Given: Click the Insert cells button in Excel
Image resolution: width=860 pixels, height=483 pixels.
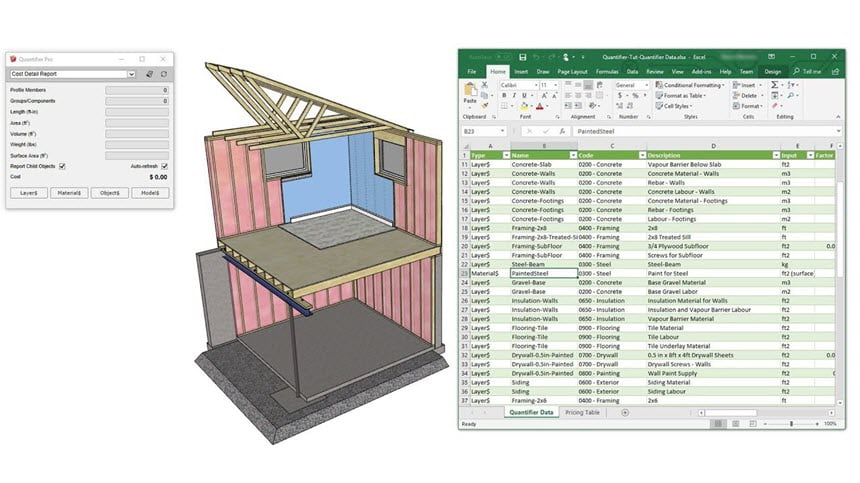Looking at the screenshot, I should 746,85.
